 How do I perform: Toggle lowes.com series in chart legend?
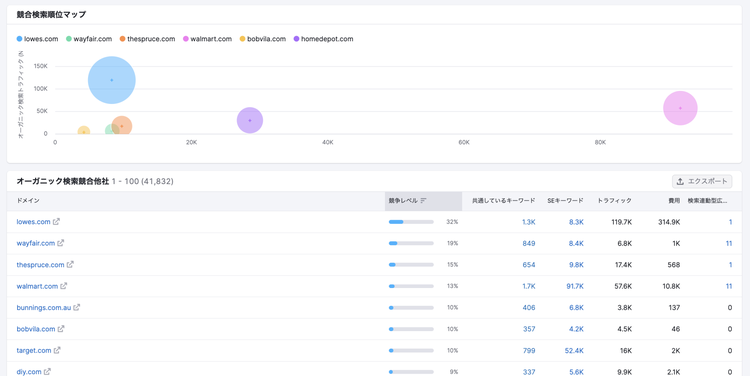37,39
